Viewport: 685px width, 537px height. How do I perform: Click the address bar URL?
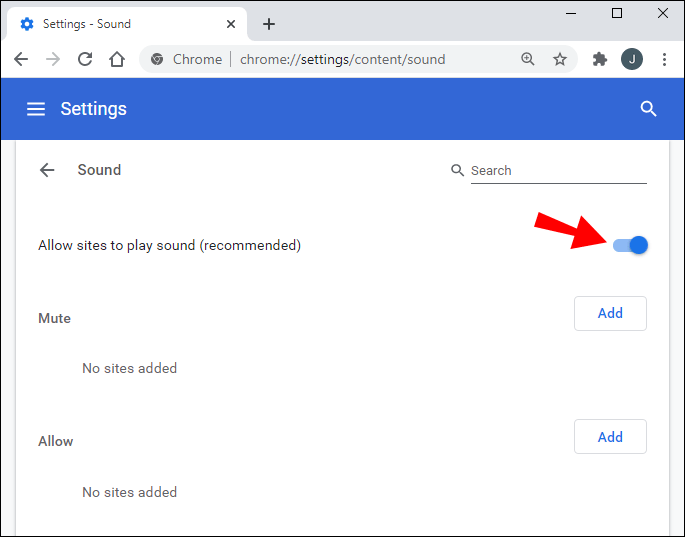(342, 59)
